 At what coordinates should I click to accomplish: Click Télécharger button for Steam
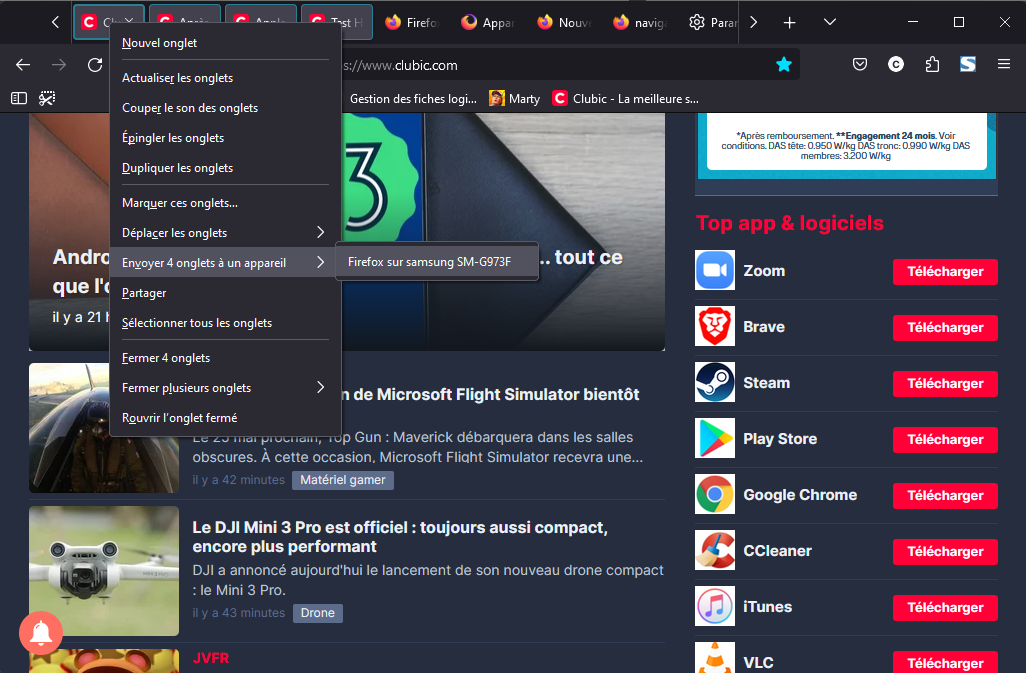coord(945,383)
